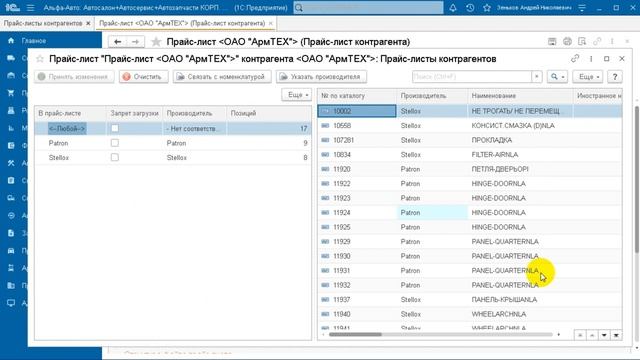Select catalog number 10558 row
This screenshot has height=360, width=640.
pyautogui.click(x=470, y=126)
